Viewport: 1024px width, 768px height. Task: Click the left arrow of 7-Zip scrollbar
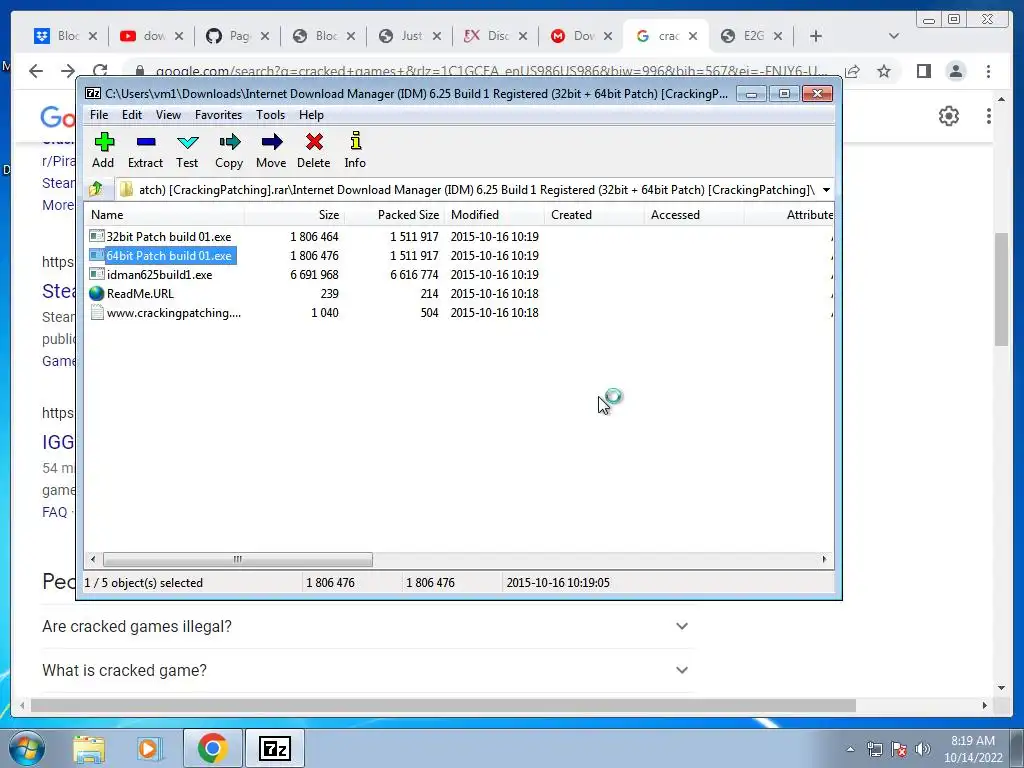[93, 559]
